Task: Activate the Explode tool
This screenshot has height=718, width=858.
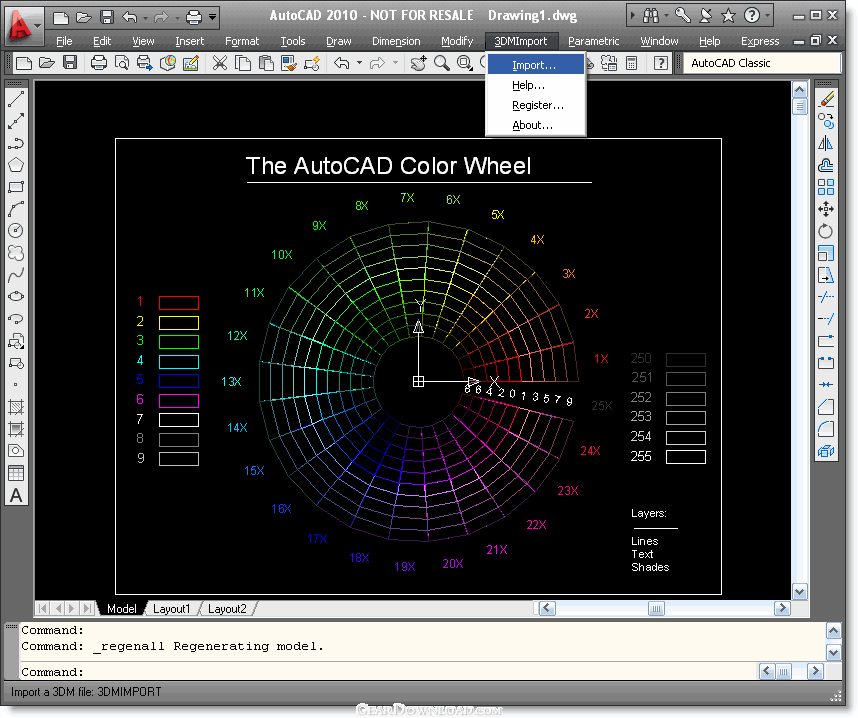Action: coord(826,451)
